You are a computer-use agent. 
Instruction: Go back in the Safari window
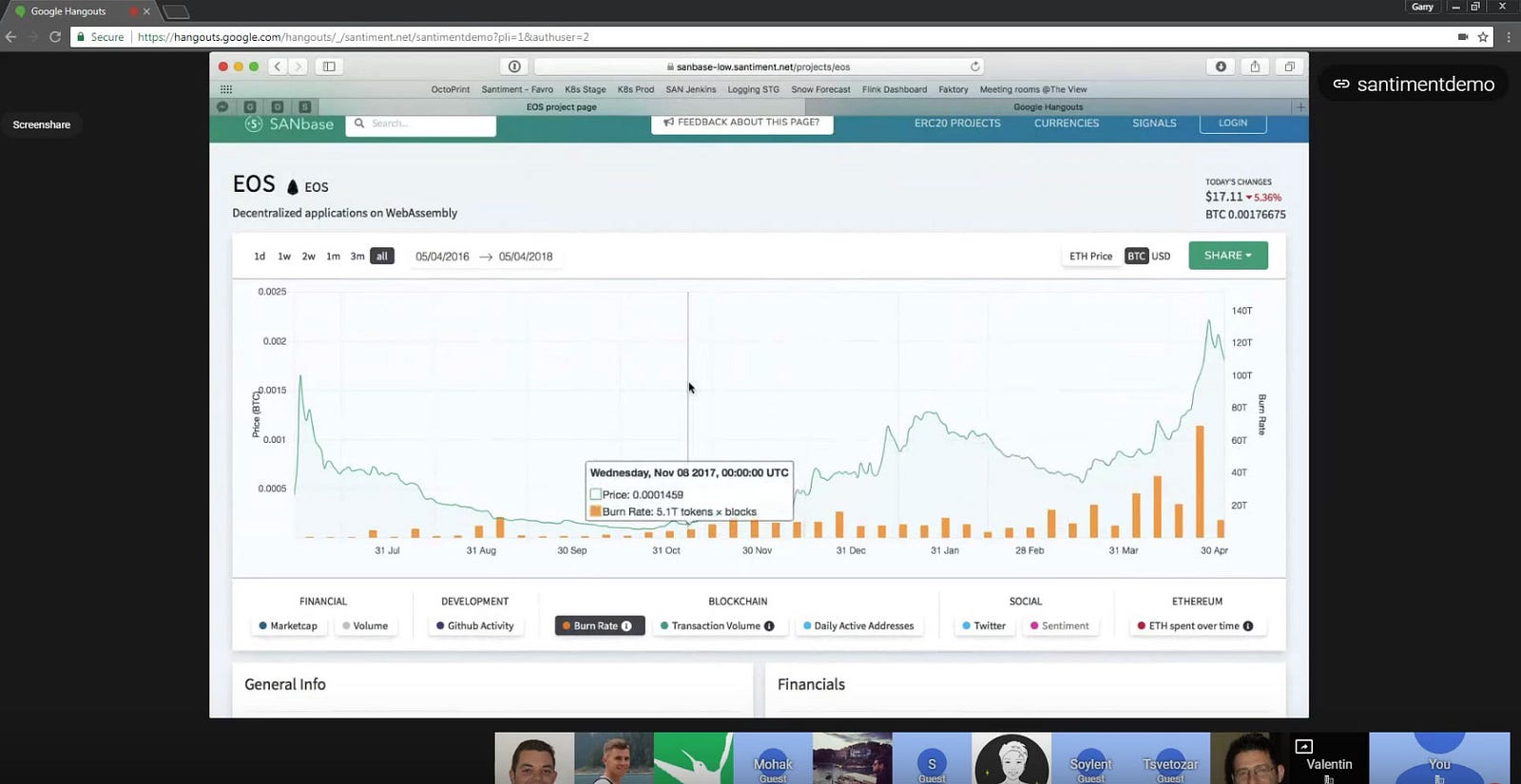pyautogui.click(x=278, y=67)
